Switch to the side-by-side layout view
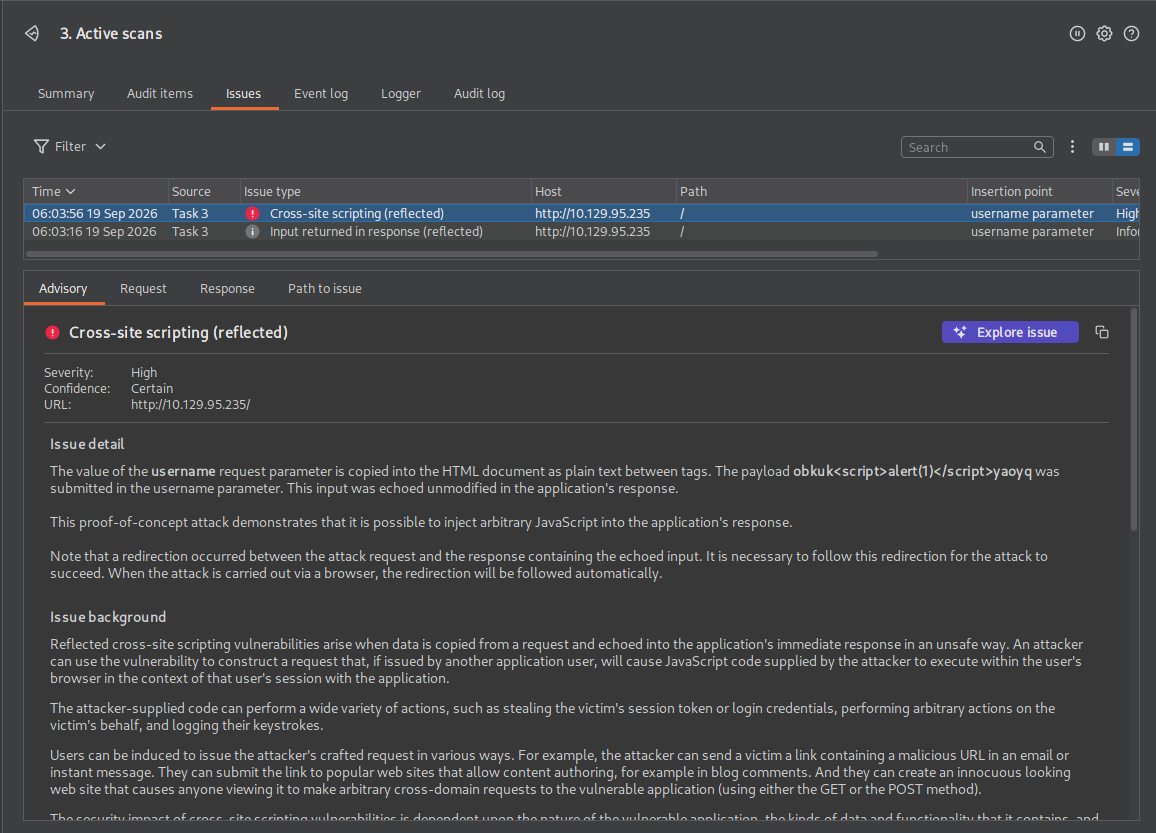Screen dimensions: 1156x833 (x=1104, y=147)
